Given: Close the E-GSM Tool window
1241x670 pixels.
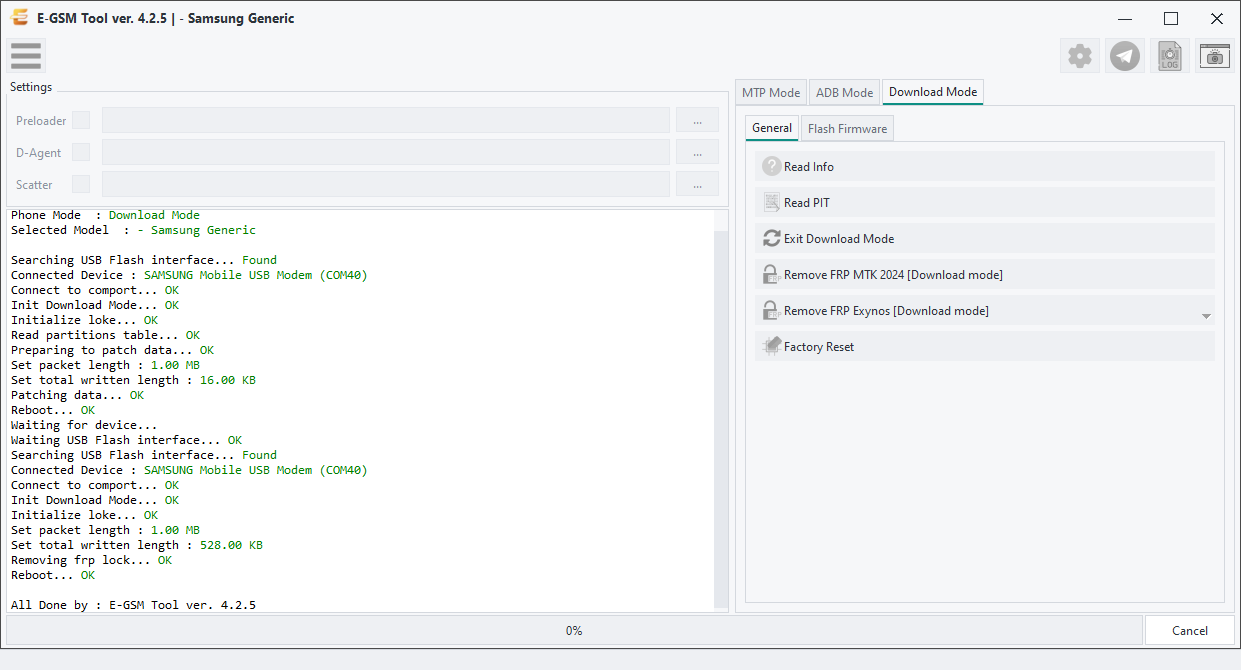Looking at the screenshot, I should [x=1217, y=18].
